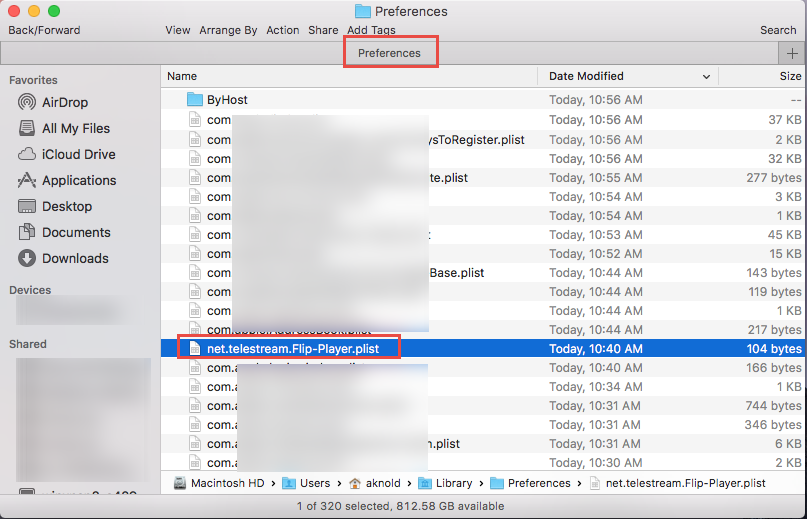Select All My Files sidebar item
The image size is (807, 519).
tap(75, 128)
